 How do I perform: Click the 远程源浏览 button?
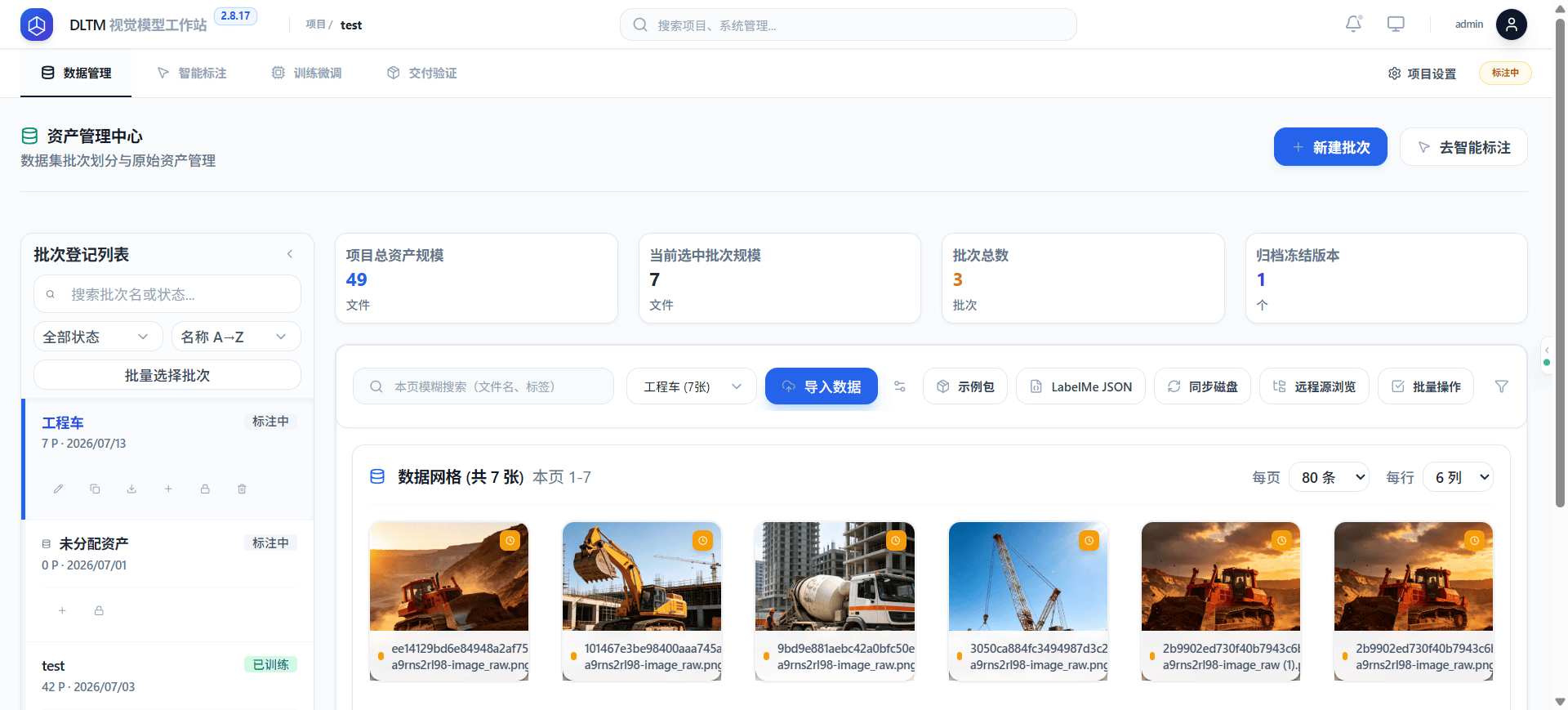pos(1314,386)
